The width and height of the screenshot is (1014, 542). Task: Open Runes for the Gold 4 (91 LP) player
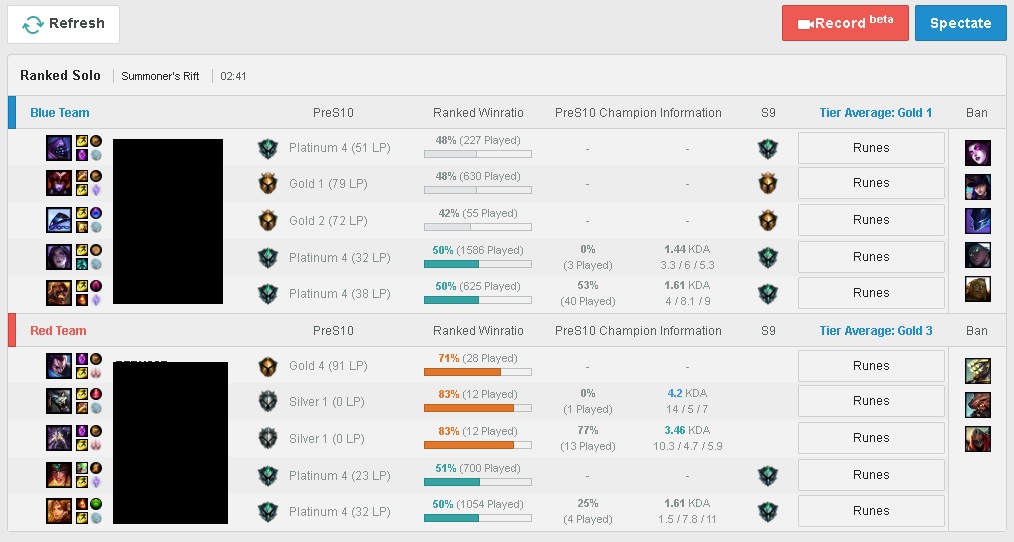click(870, 366)
